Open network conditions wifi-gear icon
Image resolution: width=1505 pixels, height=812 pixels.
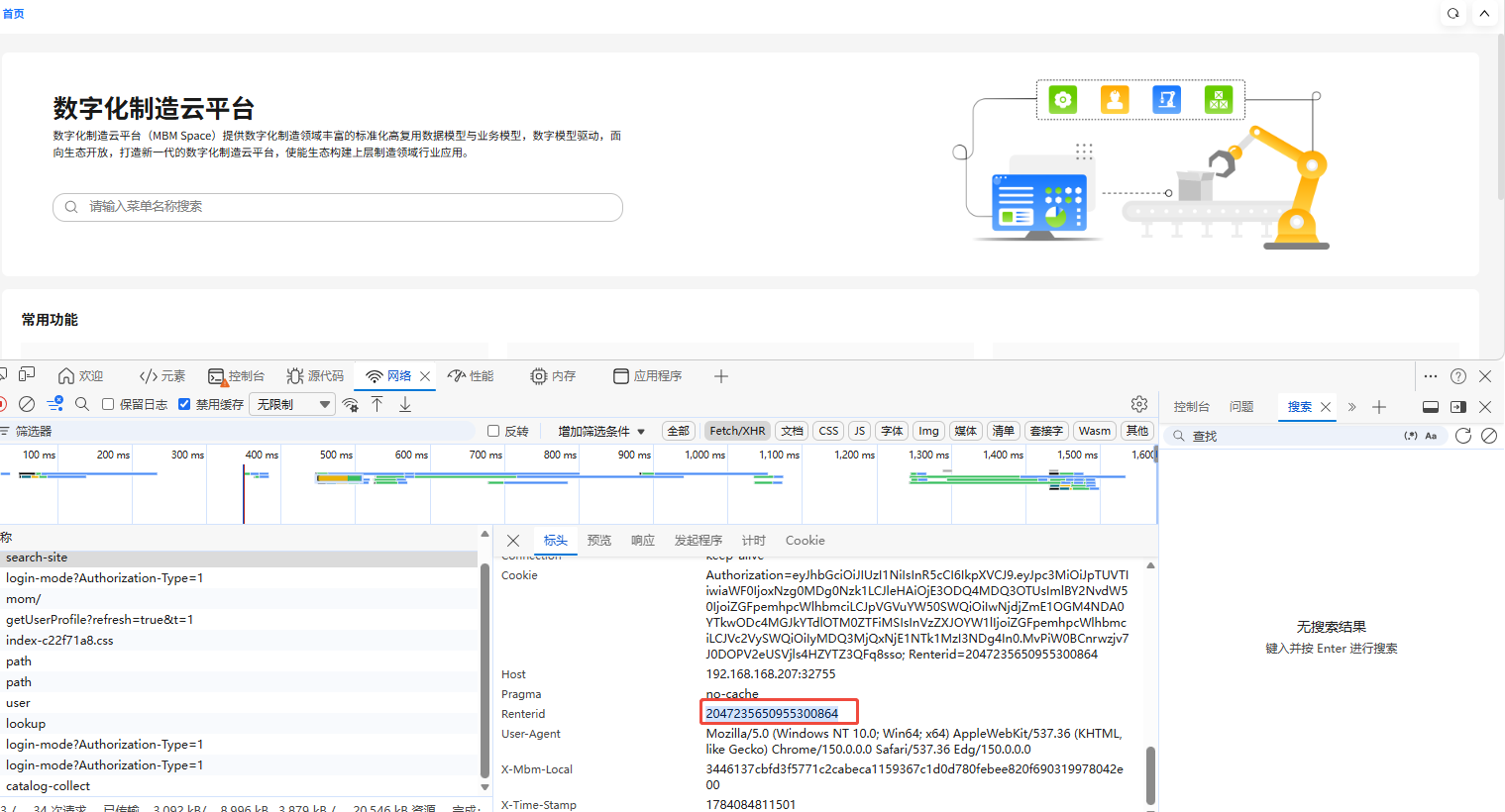[350, 404]
